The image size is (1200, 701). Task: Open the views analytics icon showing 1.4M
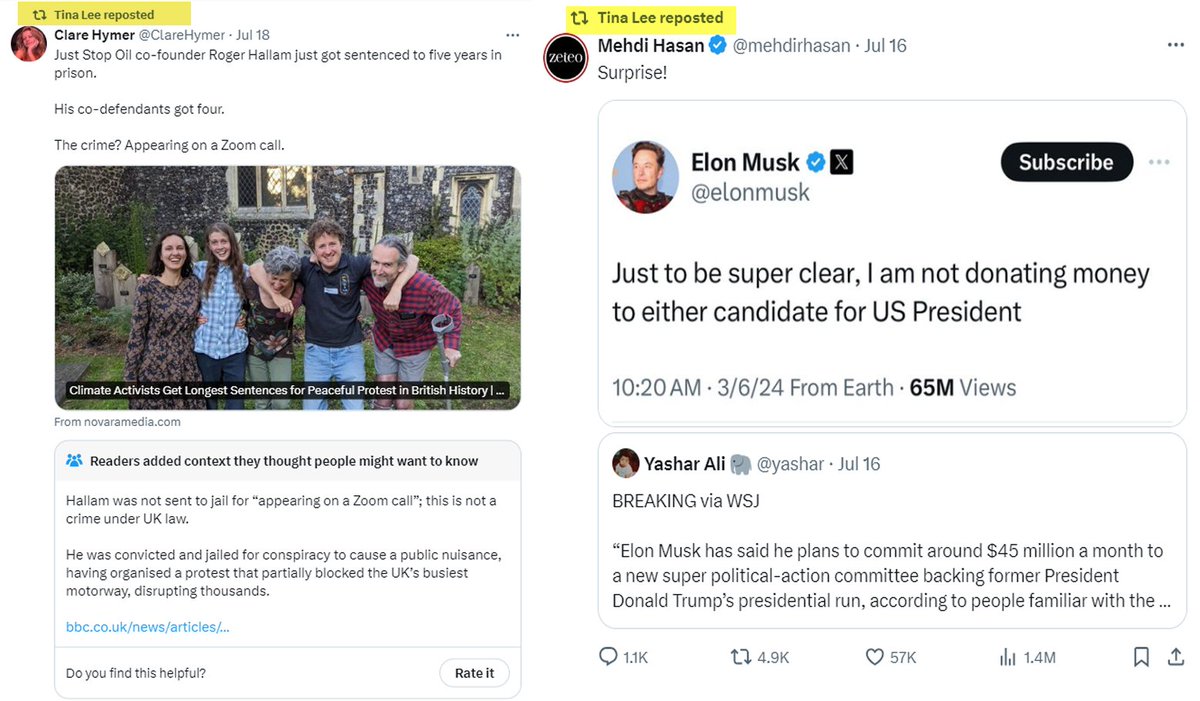pos(1008,657)
